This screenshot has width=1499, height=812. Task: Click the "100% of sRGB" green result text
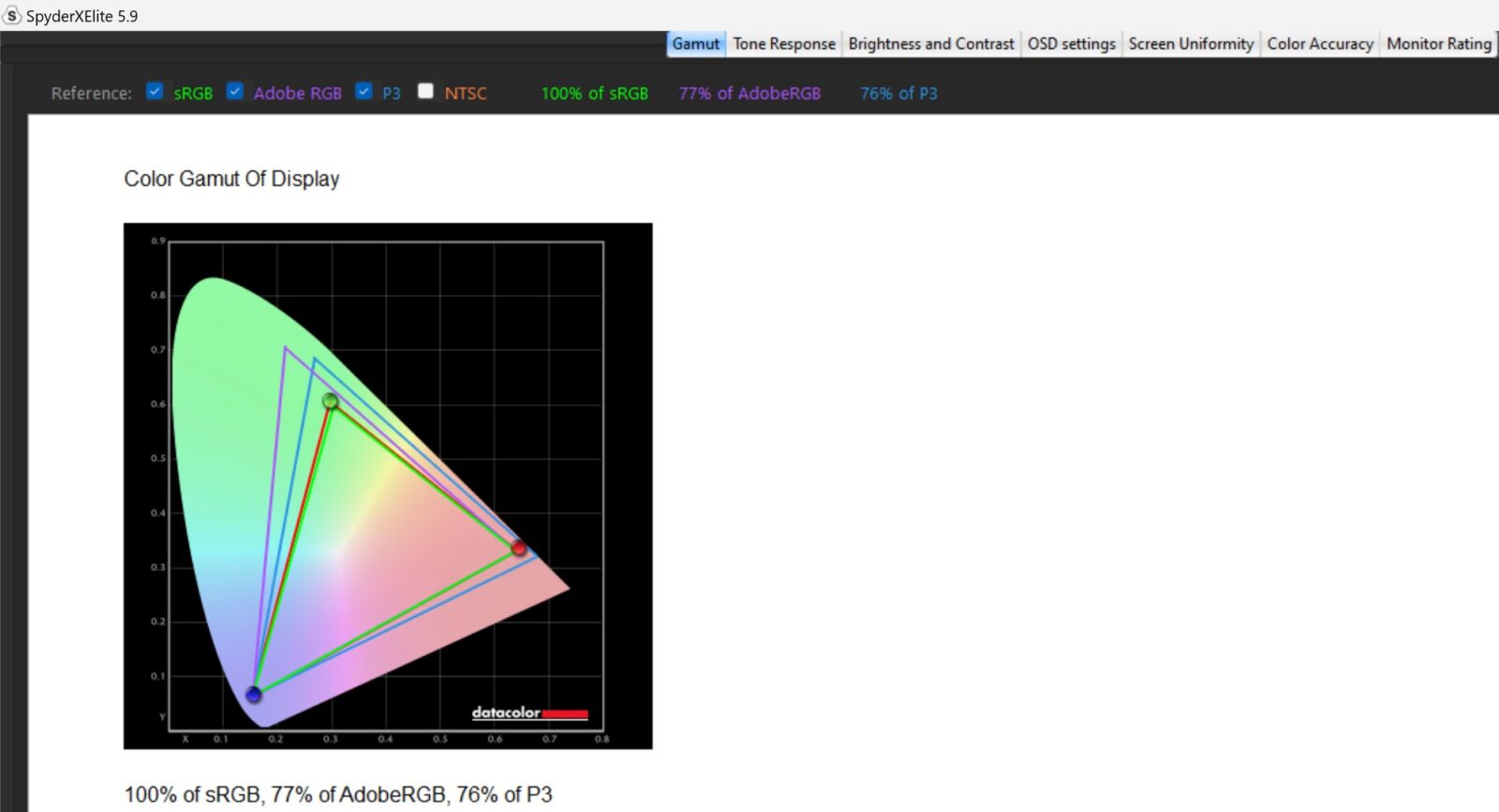click(594, 94)
